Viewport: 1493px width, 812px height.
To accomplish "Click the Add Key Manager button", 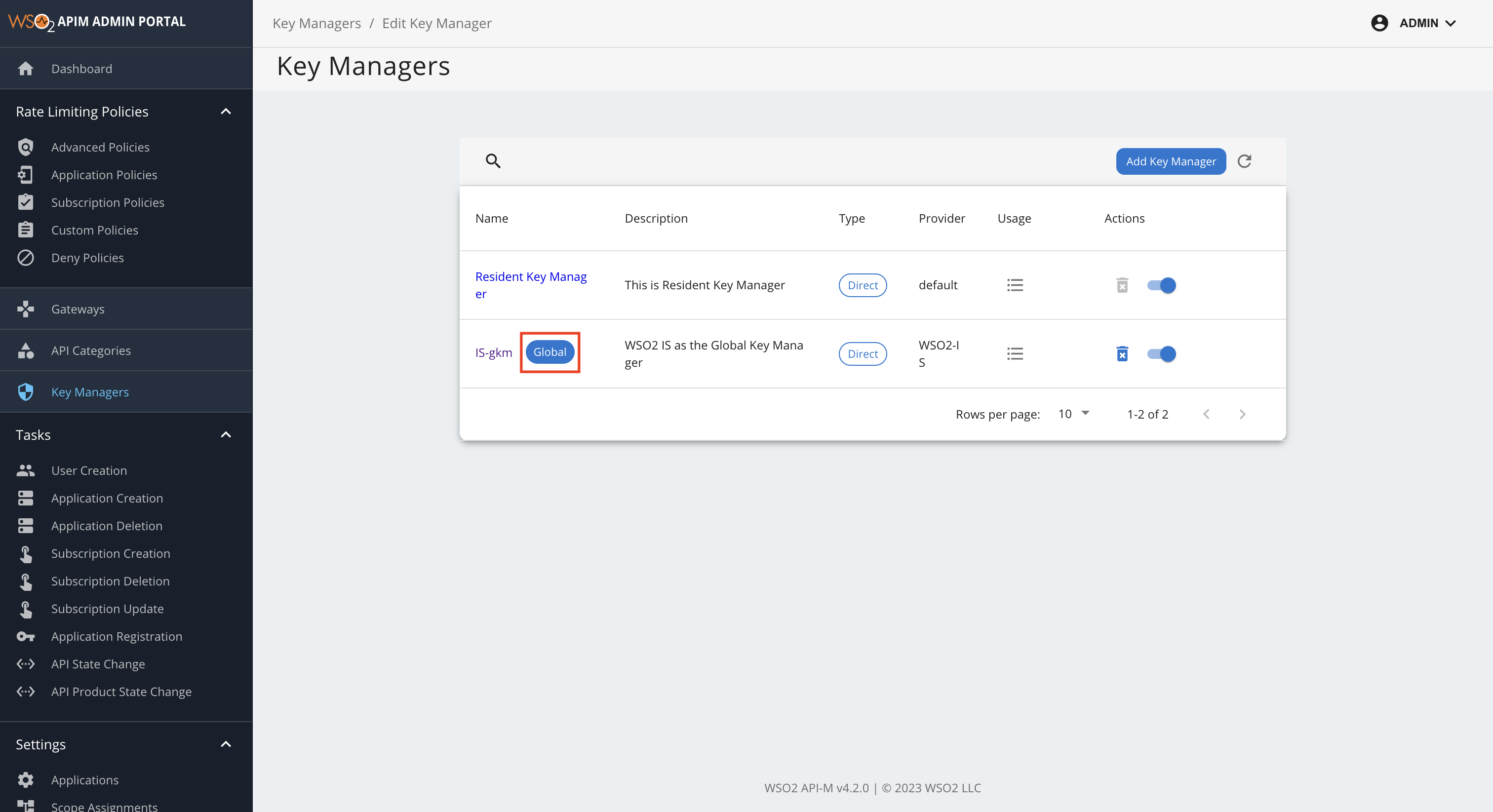I will [1170, 161].
